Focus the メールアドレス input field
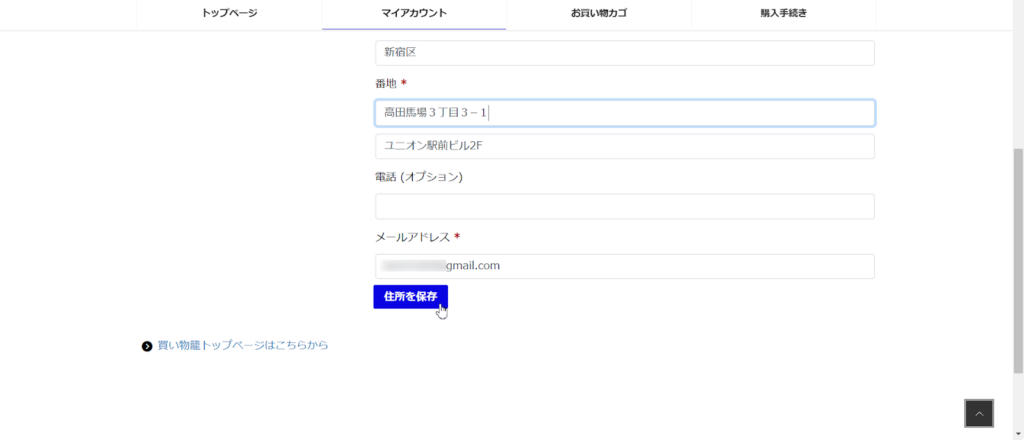 click(x=624, y=266)
